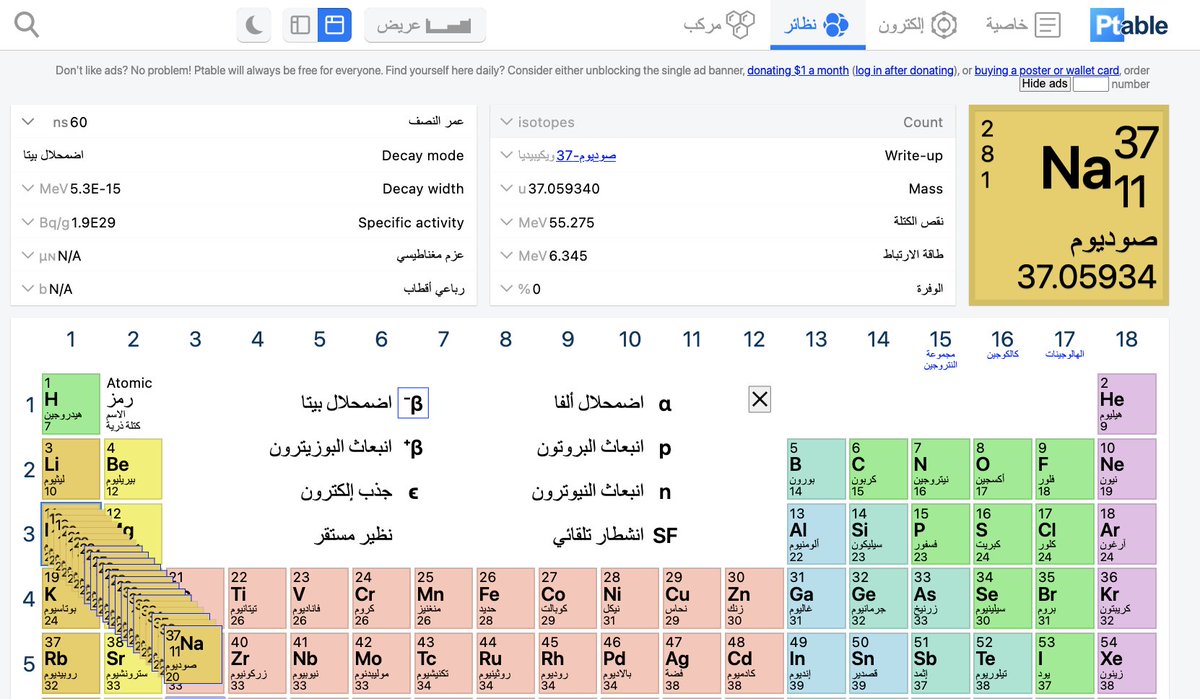Select the نظائر isotopes tab

coord(817,25)
